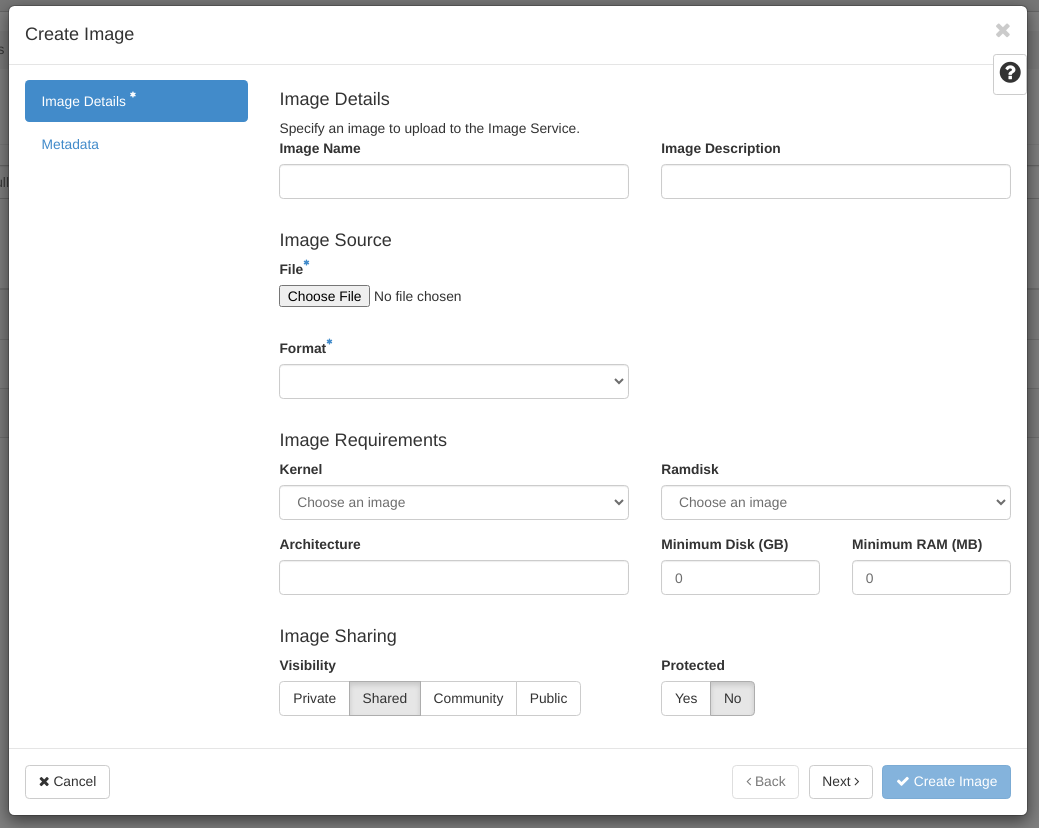The width and height of the screenshot is (1039, 828).
Task: Set visibility to Shared
Action: click(385, 698)
